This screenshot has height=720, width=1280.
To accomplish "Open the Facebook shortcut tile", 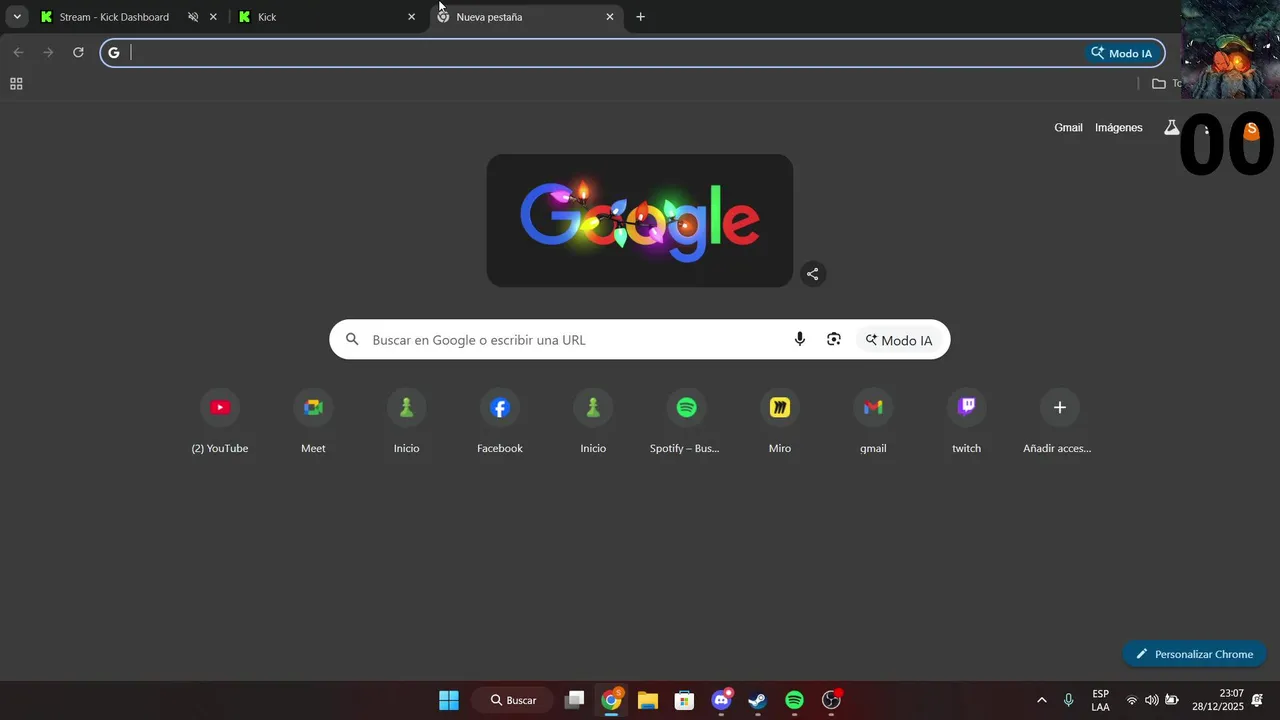I will tap(500, 421).
